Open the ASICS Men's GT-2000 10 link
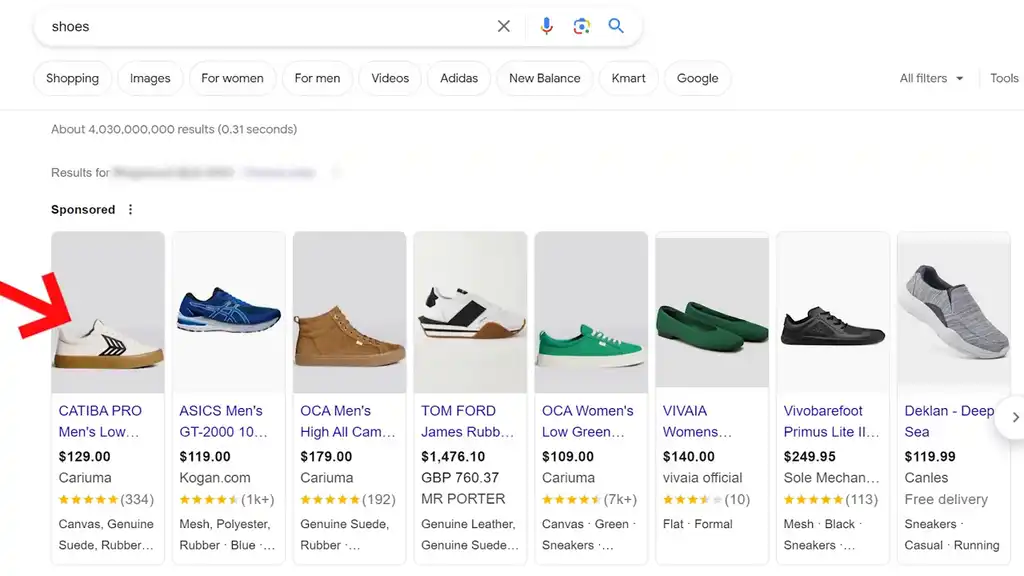 [223, 421]
